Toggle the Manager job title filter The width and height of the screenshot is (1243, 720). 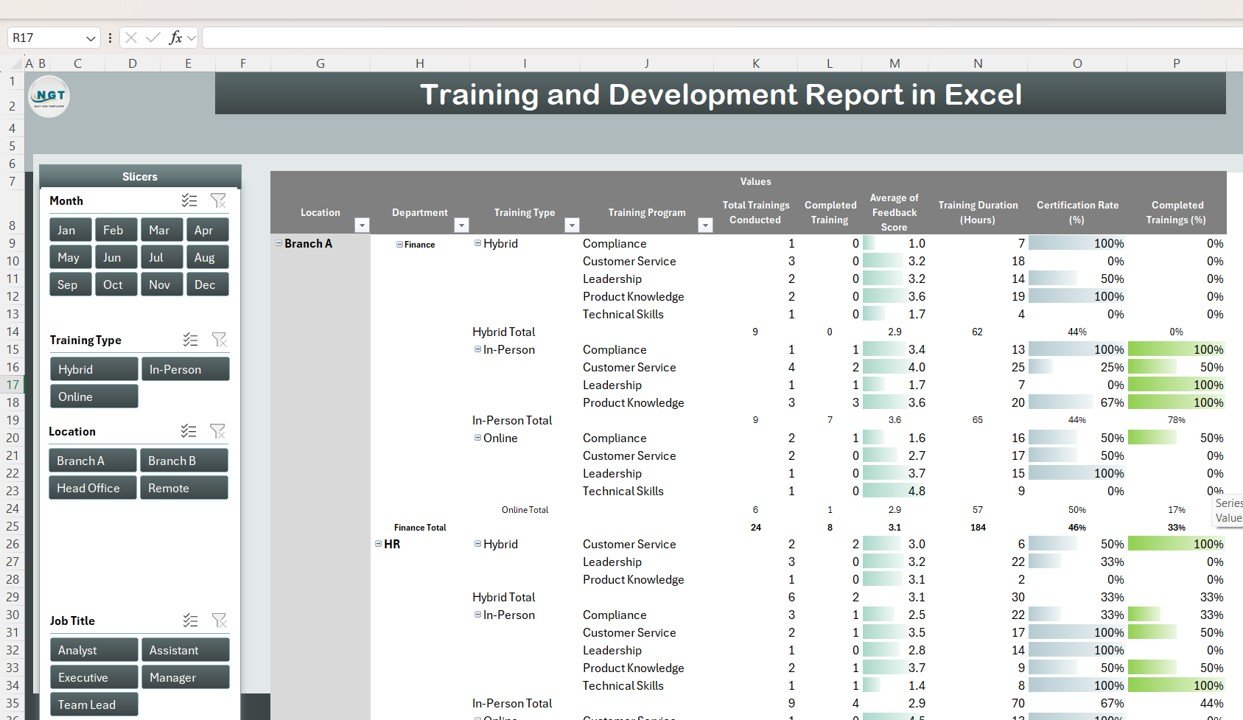pyautogui.click(x=185, y=677)
